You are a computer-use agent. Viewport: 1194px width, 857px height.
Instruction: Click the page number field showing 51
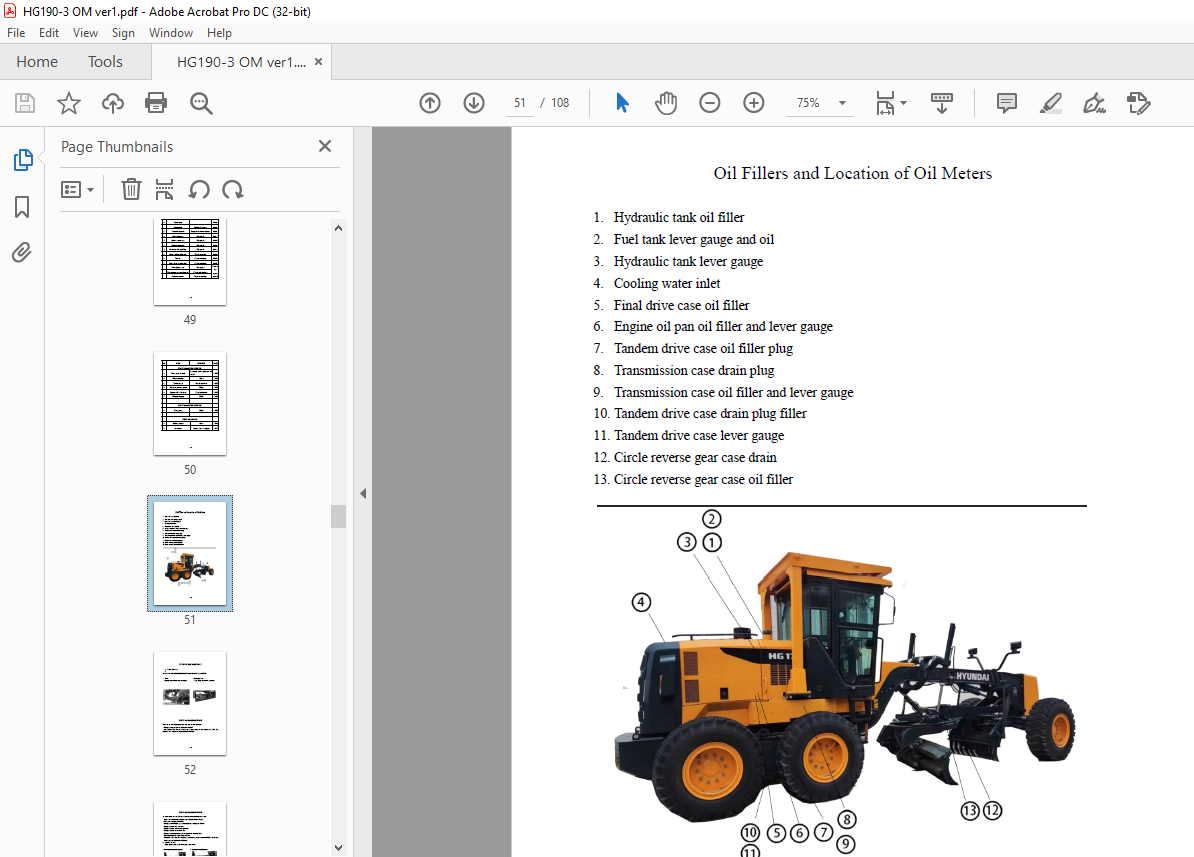519,103
